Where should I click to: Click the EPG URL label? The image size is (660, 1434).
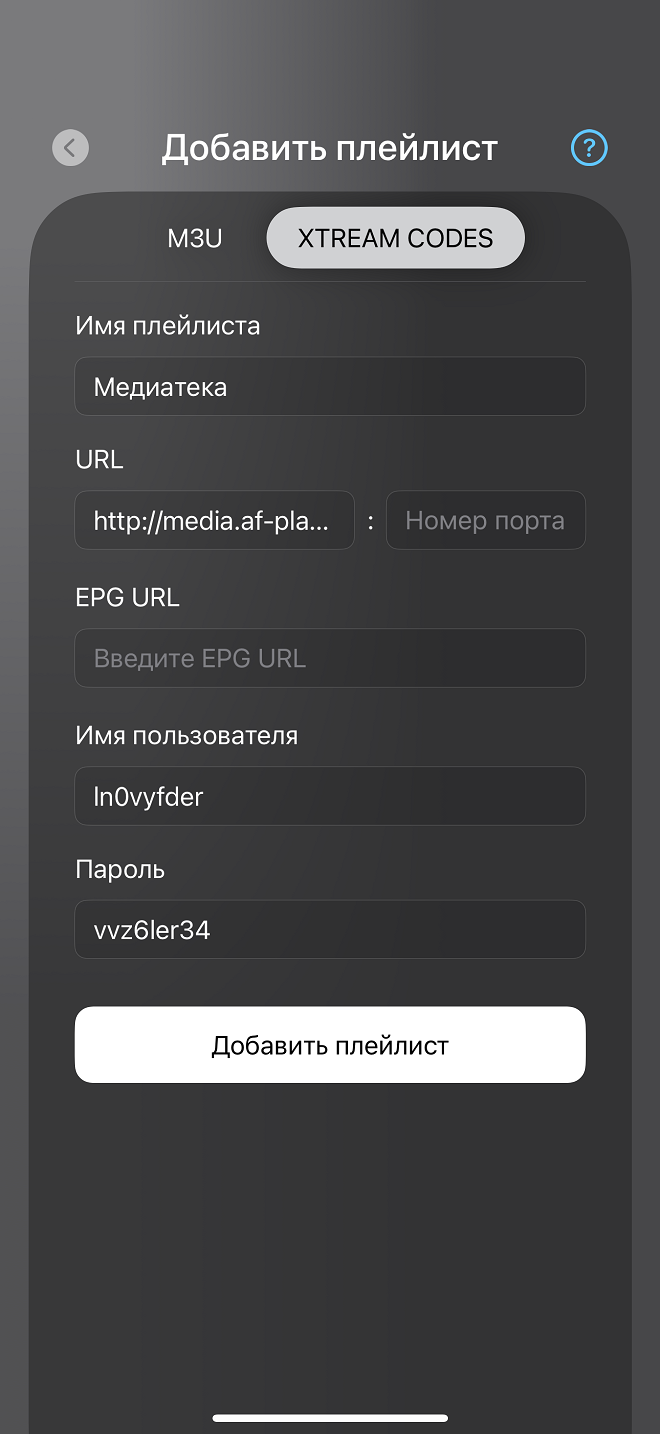click(127, 597)
